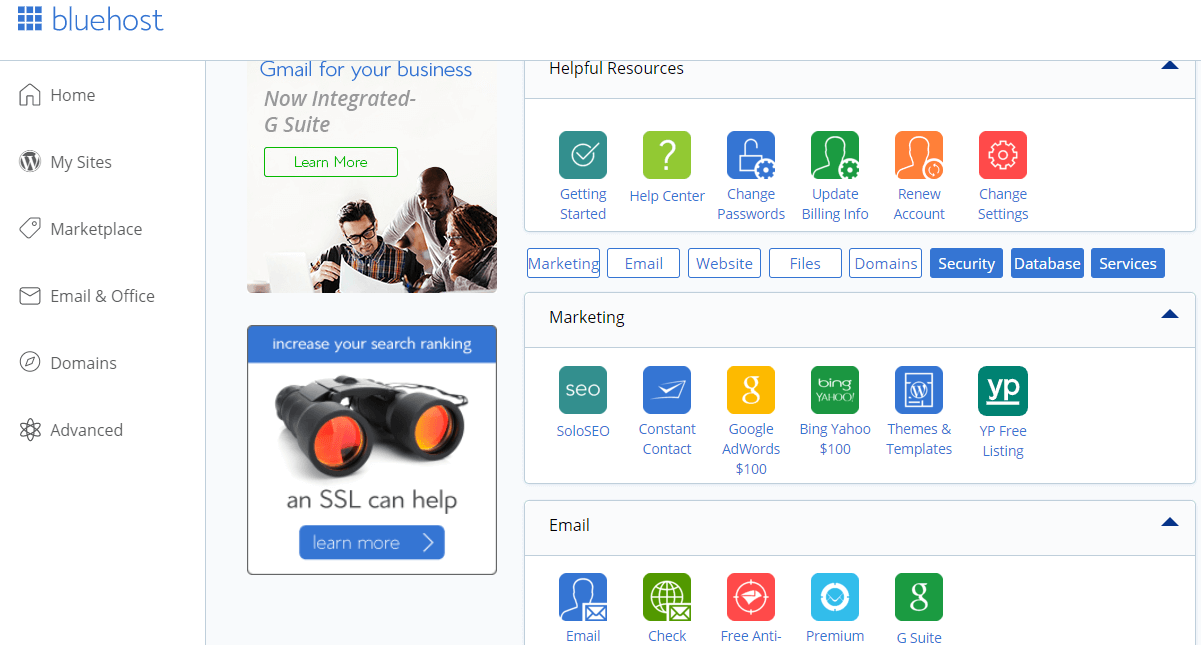Click the 'Gmail for your business' heading
The width and height of the screenshot is (1201, 645).
click(x=366, y=69)
